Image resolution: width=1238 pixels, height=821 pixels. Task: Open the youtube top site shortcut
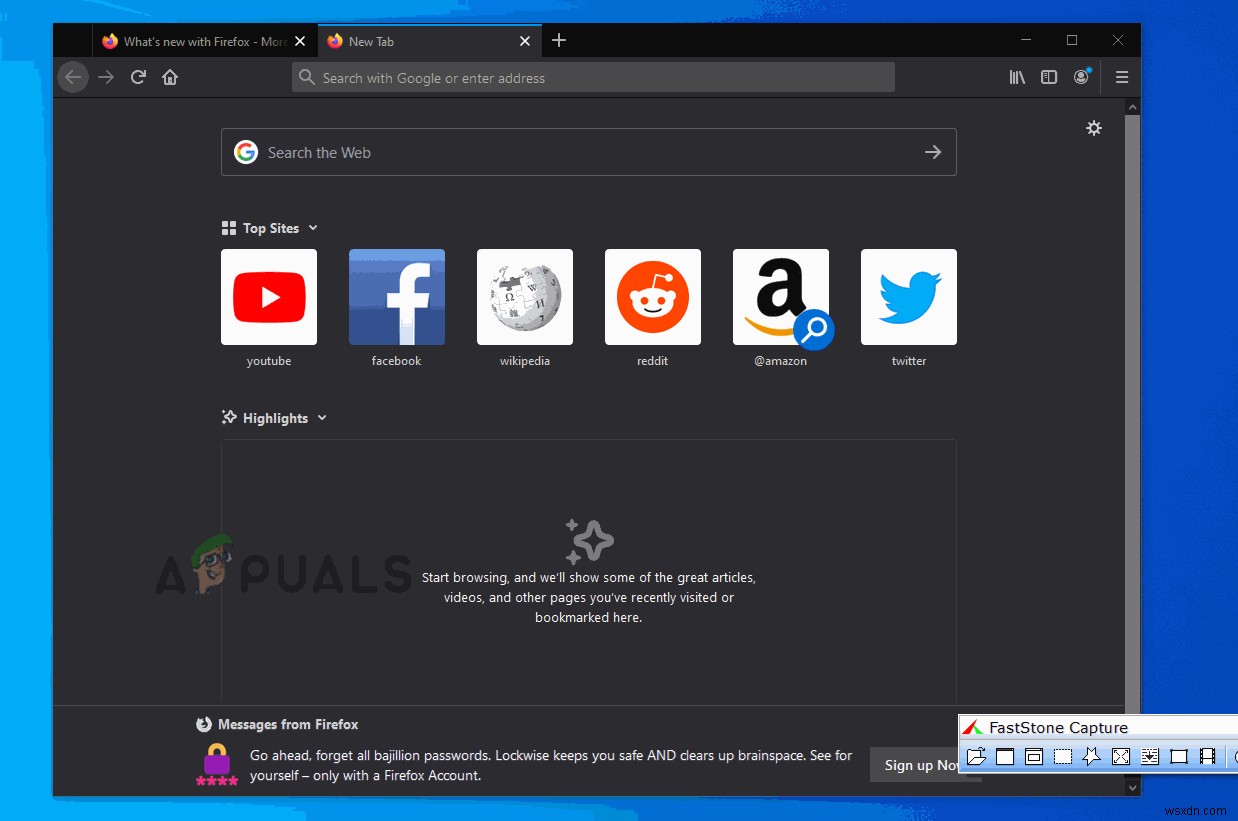(x=269, y=297)
